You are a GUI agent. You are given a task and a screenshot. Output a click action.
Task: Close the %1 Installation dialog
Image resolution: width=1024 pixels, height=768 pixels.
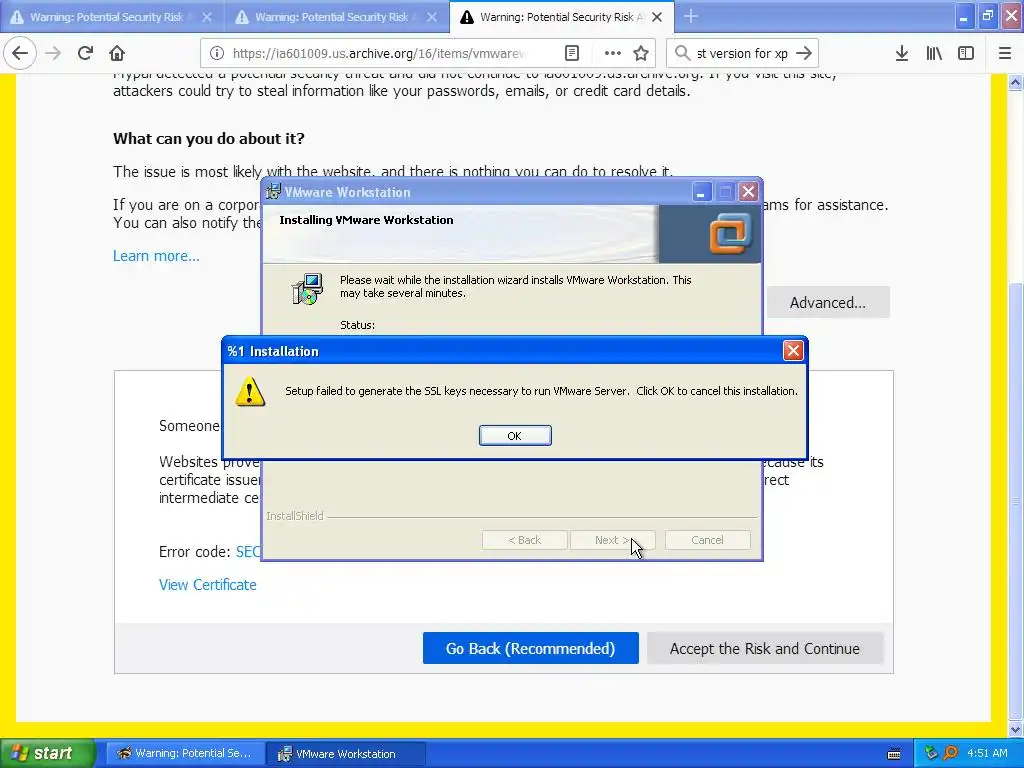(793, 351)
